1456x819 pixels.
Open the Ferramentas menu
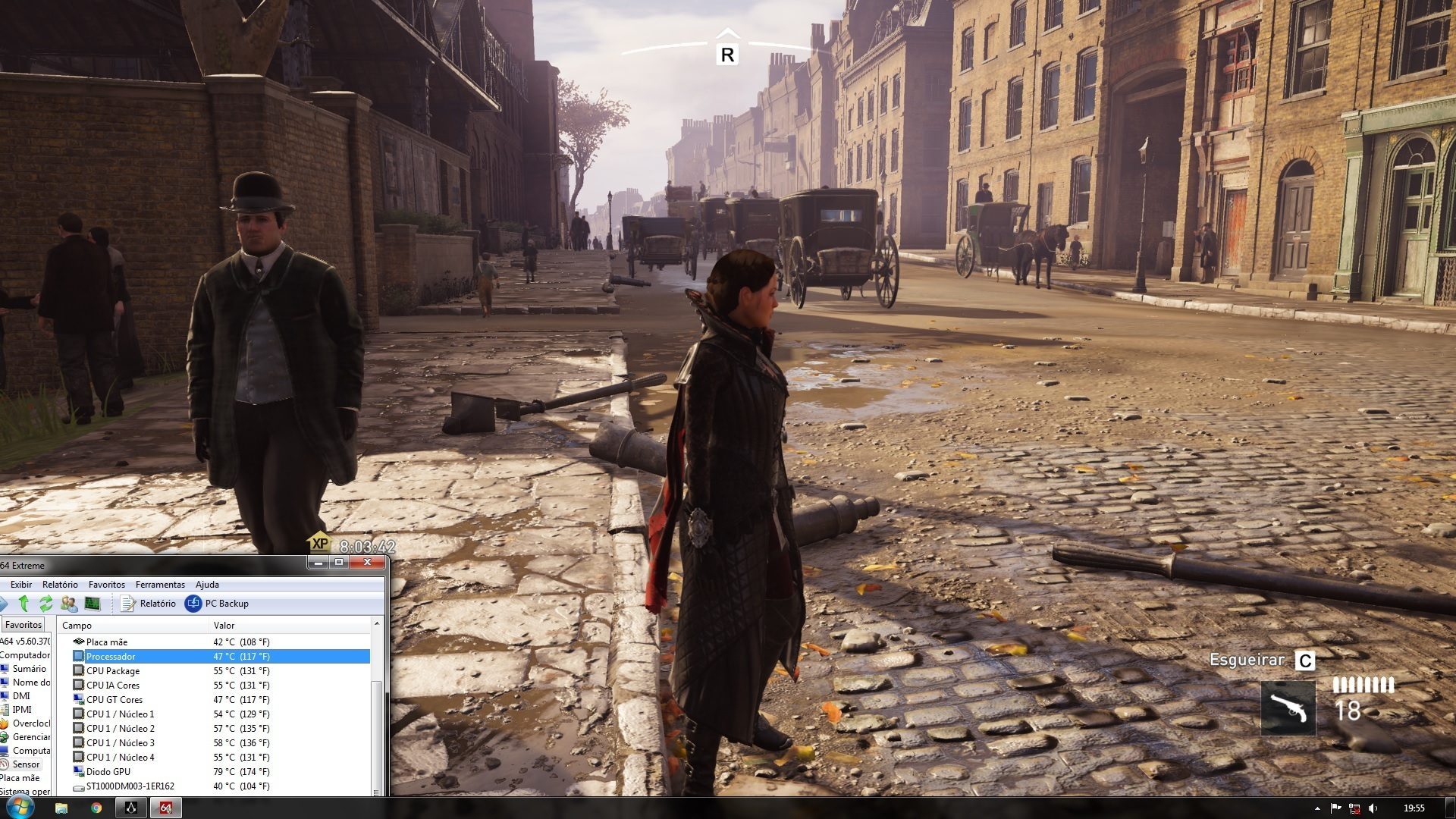point(160,585)
